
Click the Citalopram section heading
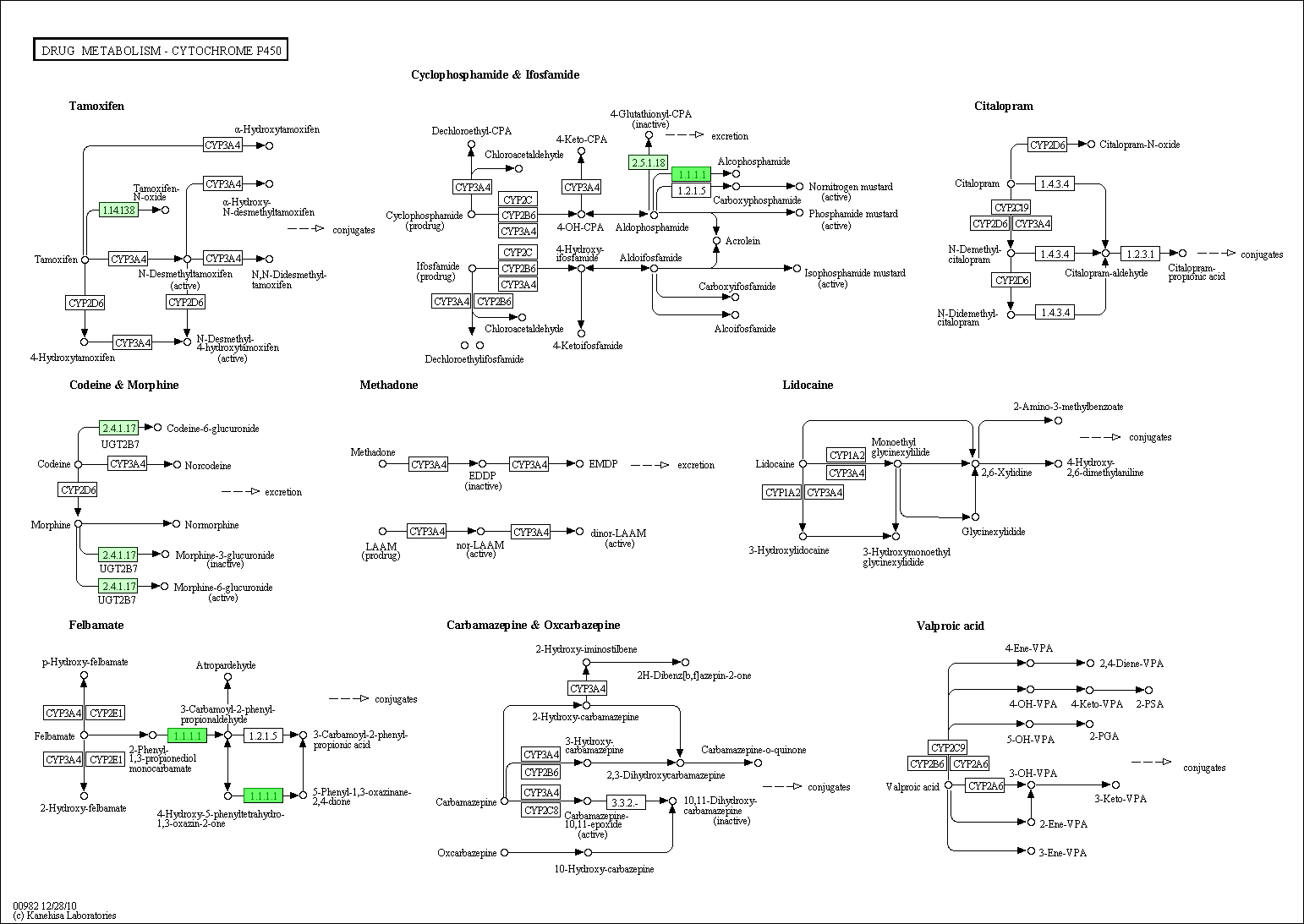pyautogui.click(x=1003, y=106)
